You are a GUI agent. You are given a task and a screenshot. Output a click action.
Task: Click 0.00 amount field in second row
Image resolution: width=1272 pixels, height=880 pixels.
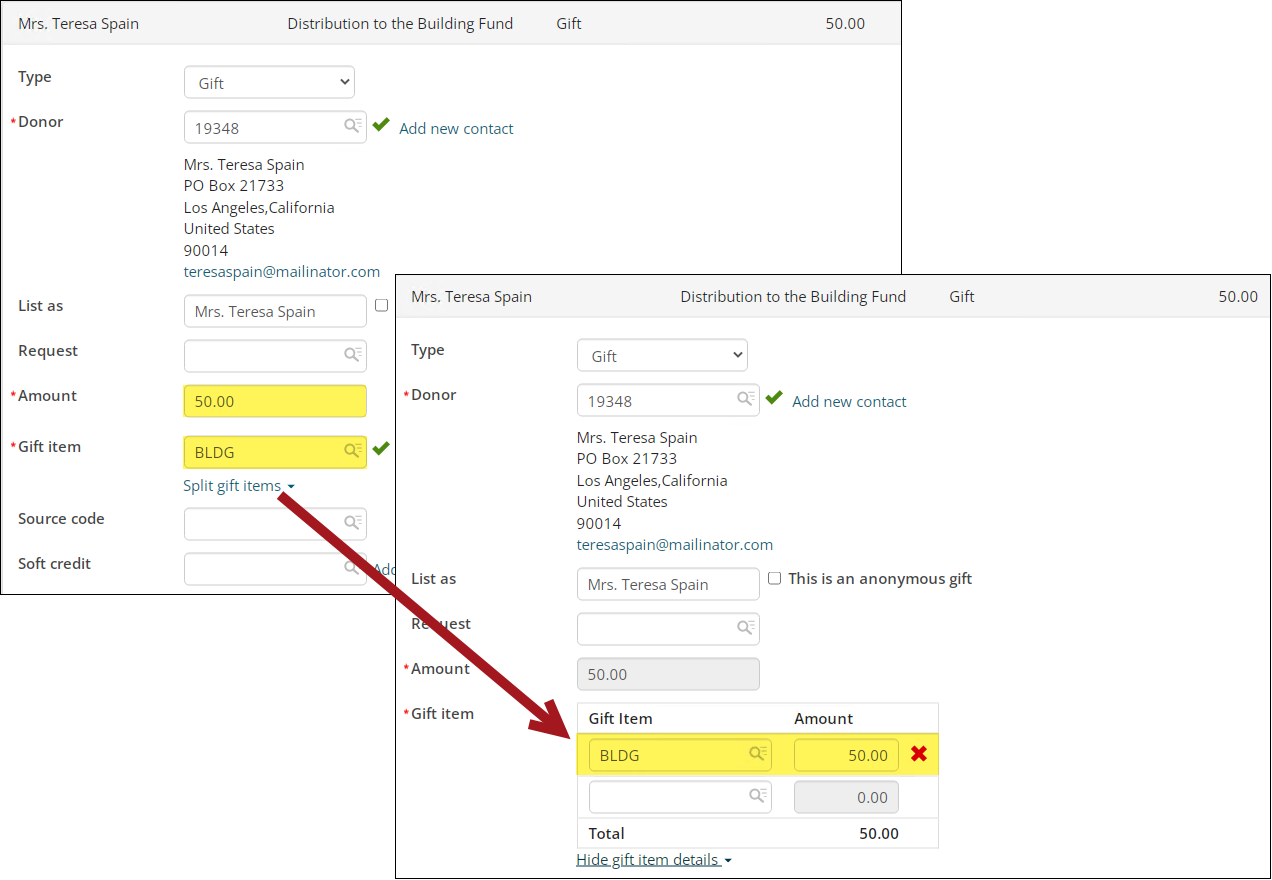[x=846, y=797]
